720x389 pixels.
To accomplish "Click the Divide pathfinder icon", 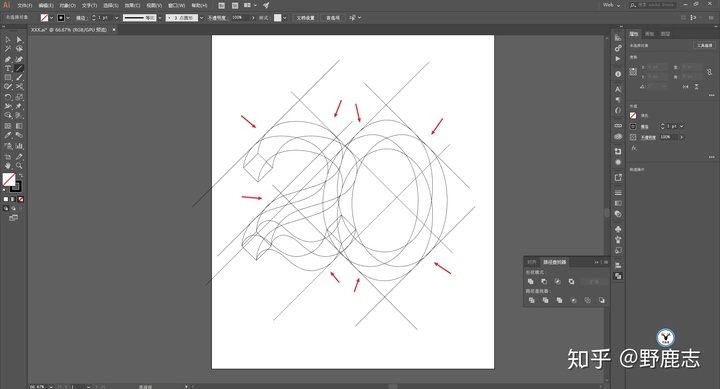I will point(532,300).
